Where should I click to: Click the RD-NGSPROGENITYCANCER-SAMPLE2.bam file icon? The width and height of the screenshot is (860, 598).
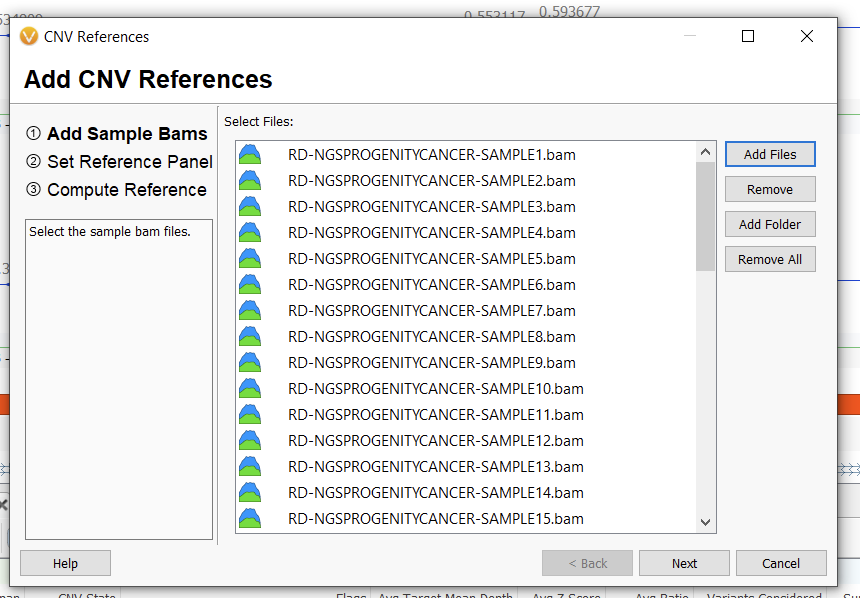click(249, 181)
